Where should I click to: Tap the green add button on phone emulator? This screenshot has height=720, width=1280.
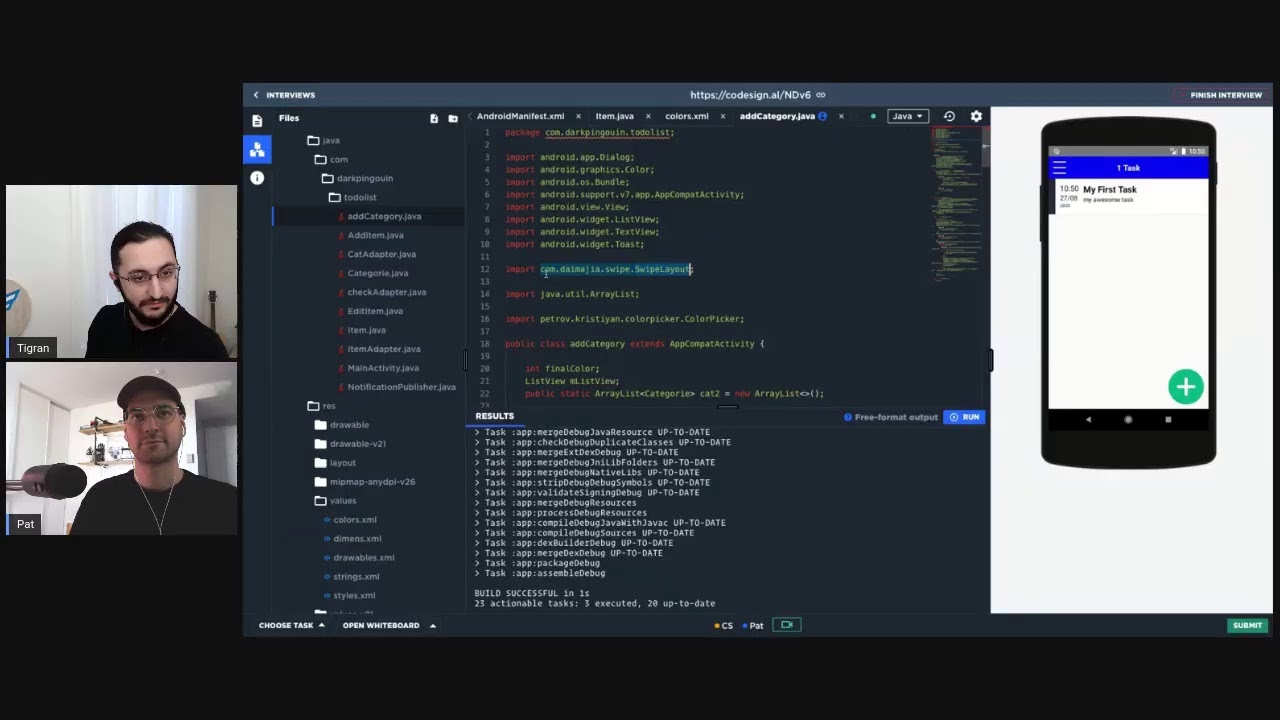1186,387
